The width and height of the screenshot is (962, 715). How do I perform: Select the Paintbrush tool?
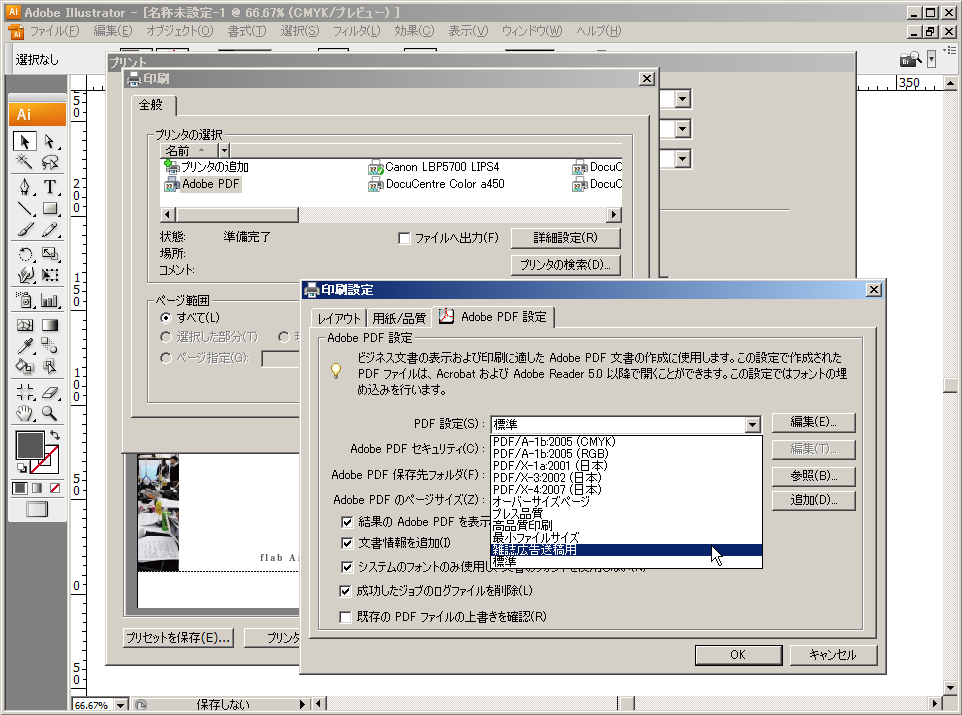coord(25,230)
